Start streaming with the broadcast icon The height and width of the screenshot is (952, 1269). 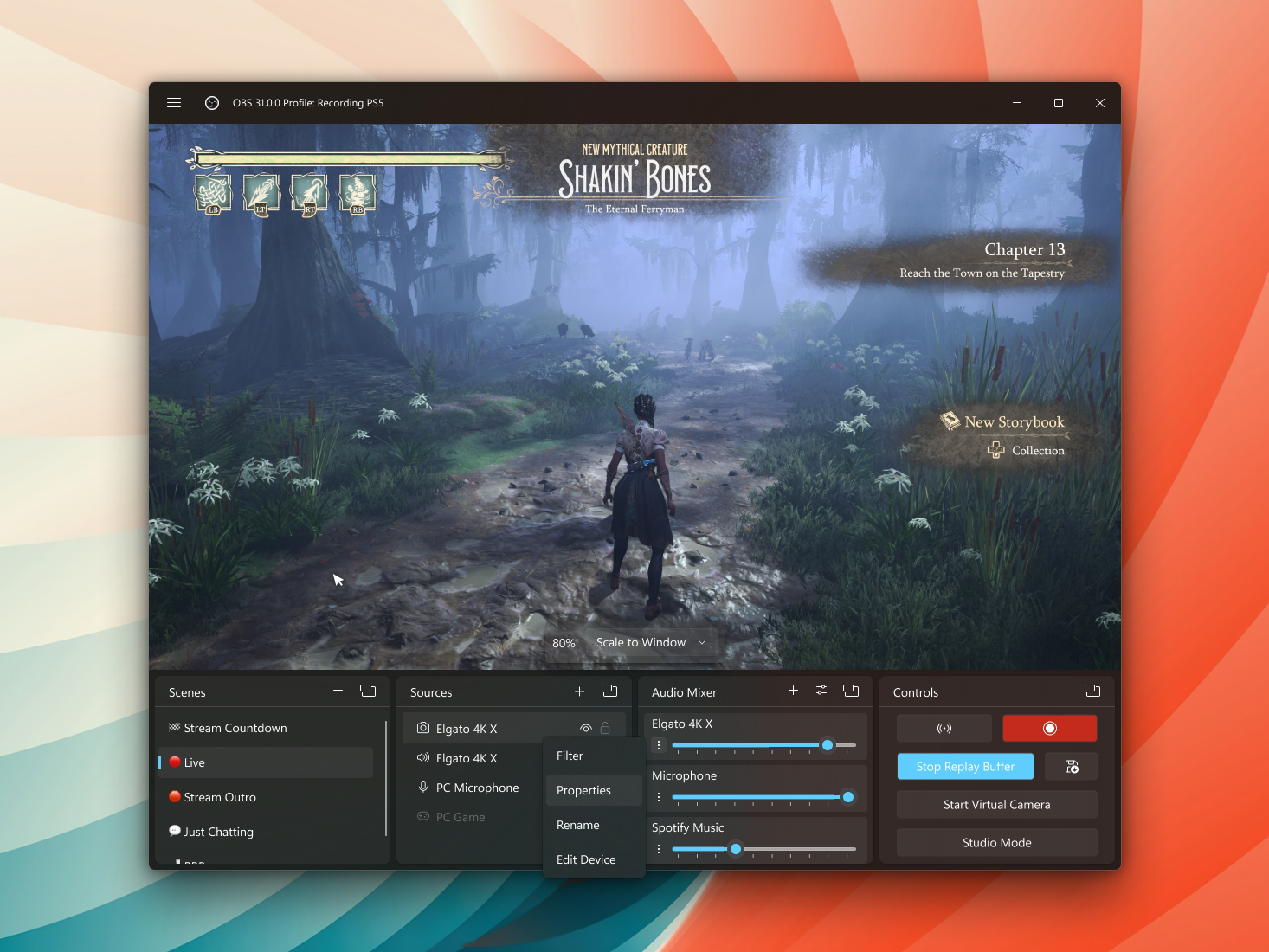point(944,728)
